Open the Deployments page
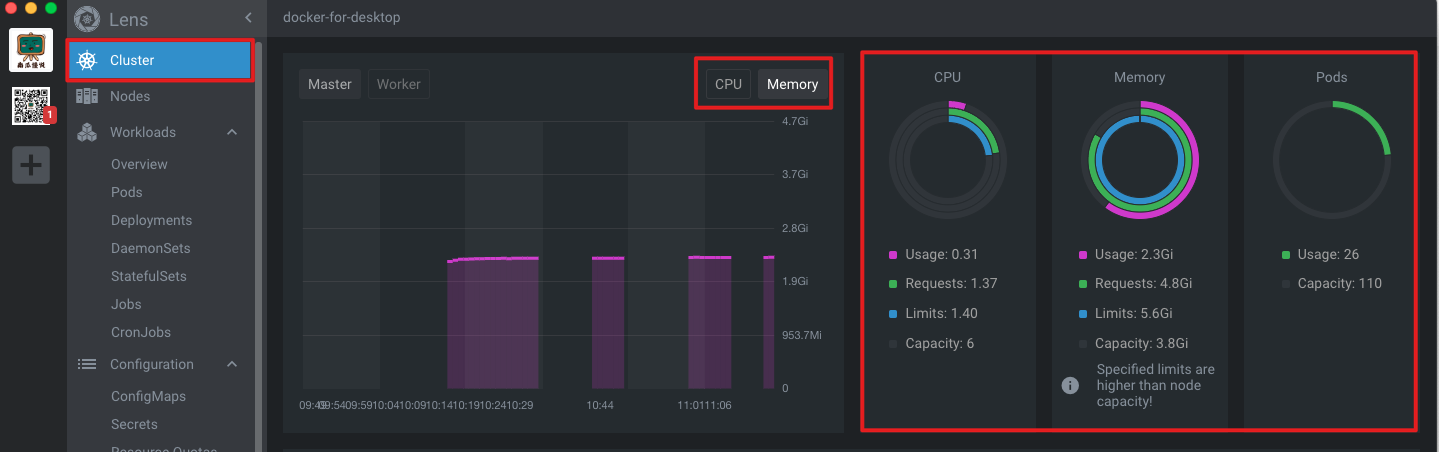Image resolution: width=1439 pixels, height=452 pixels. coord(151,220)
